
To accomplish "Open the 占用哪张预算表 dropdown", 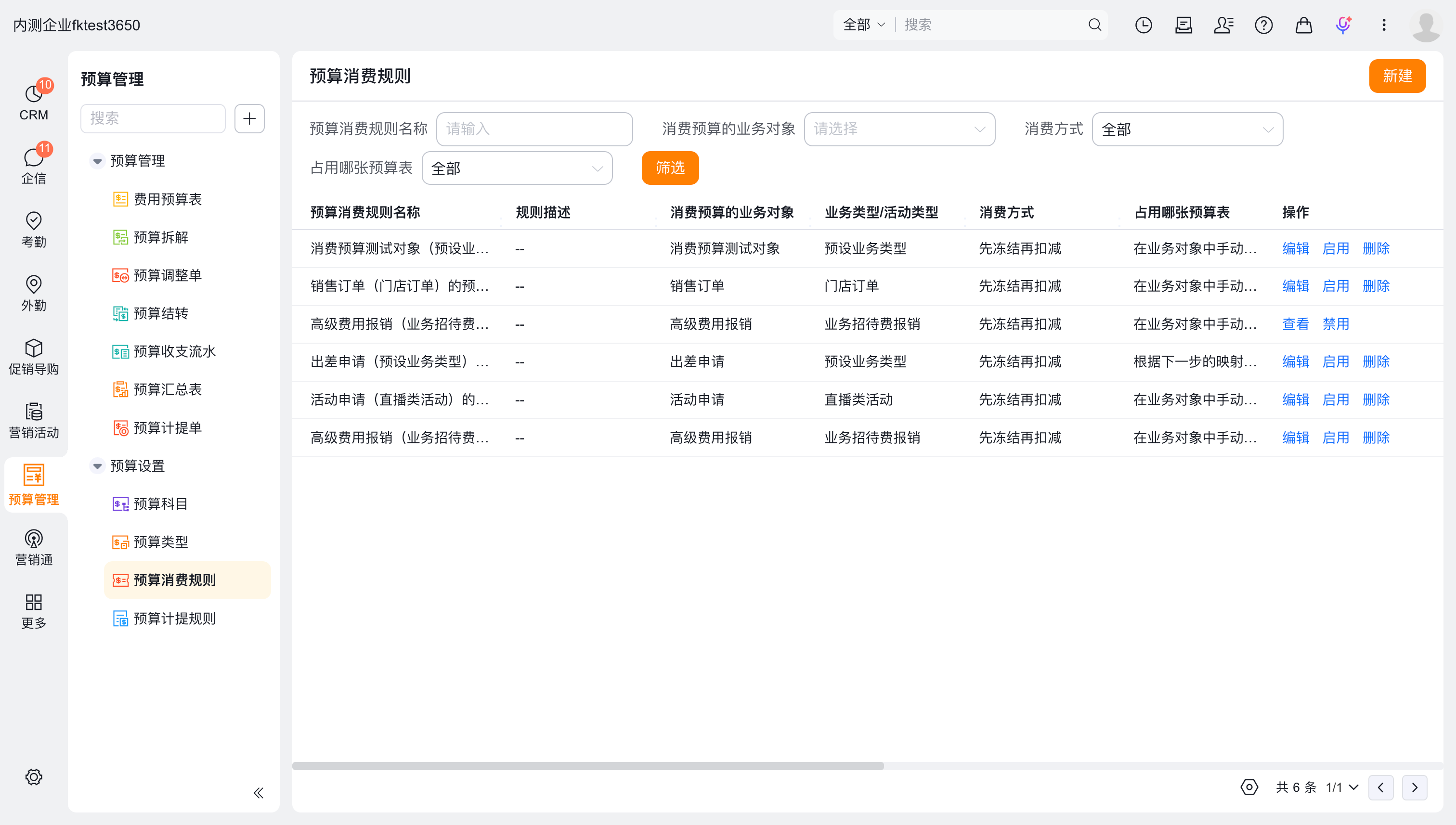I will coord(517,168).
